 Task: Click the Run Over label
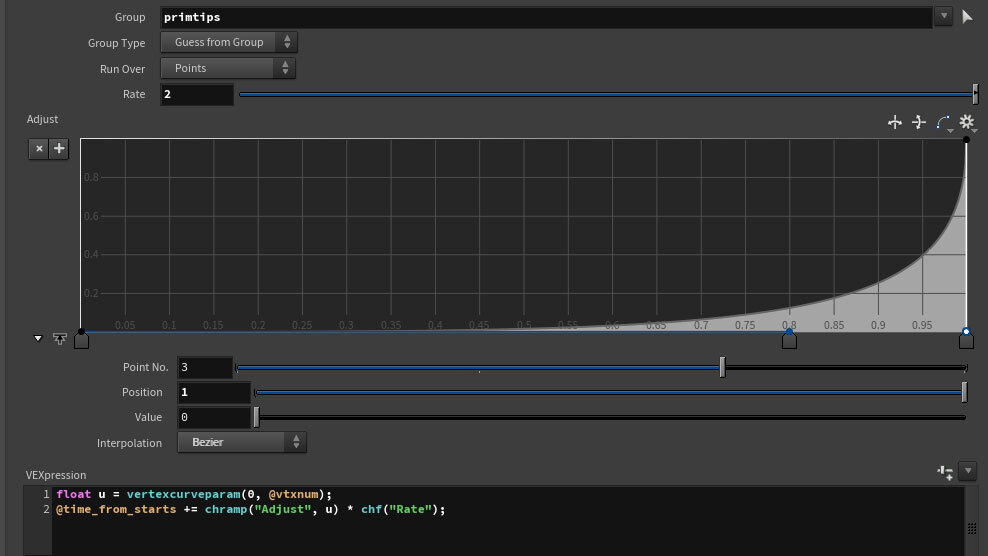coord(122,69)
